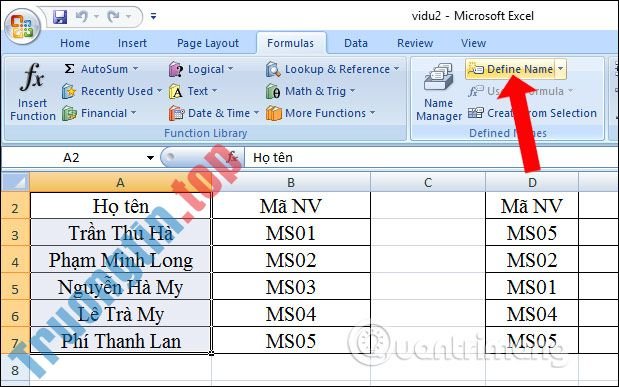619x387 pixels.
Task: Select column B header
Action: 291,182
